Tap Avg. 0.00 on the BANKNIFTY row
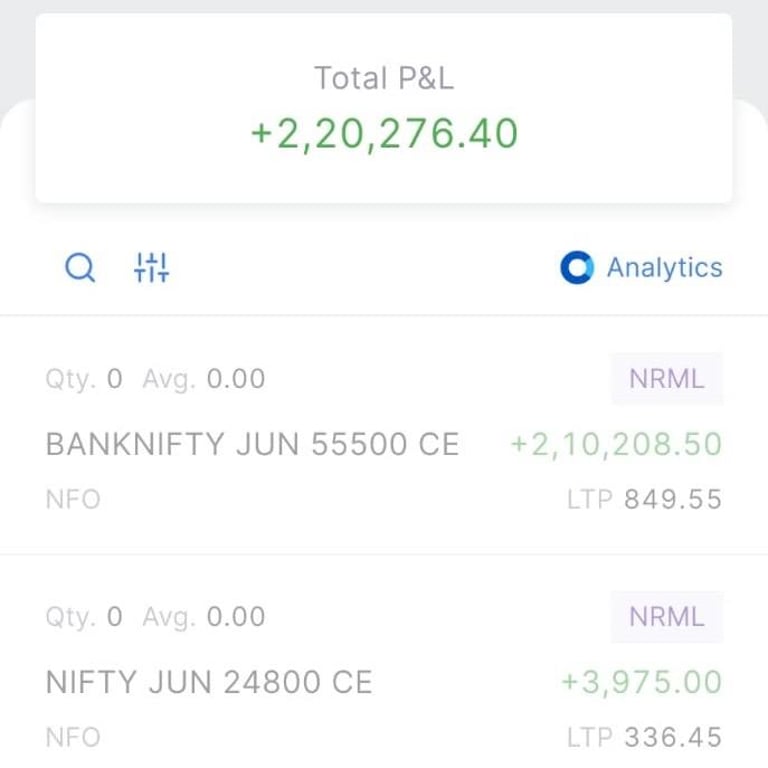768x768 pixels. [x=204, y=379]
